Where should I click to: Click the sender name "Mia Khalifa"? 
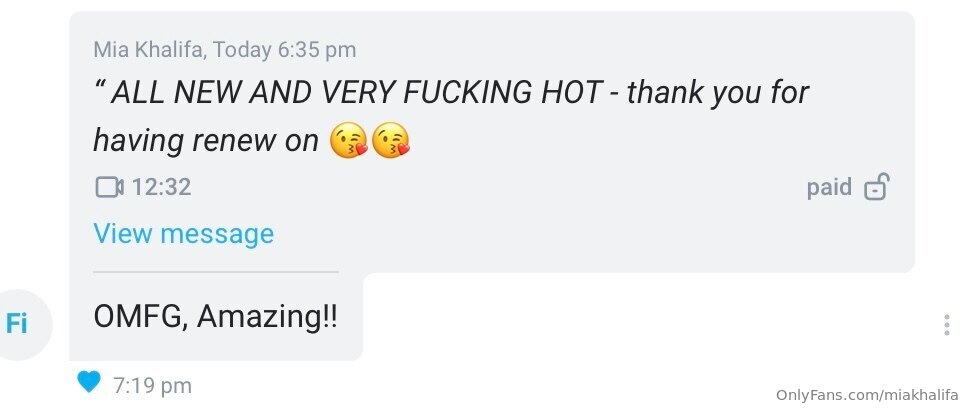[x=149, y=49]
